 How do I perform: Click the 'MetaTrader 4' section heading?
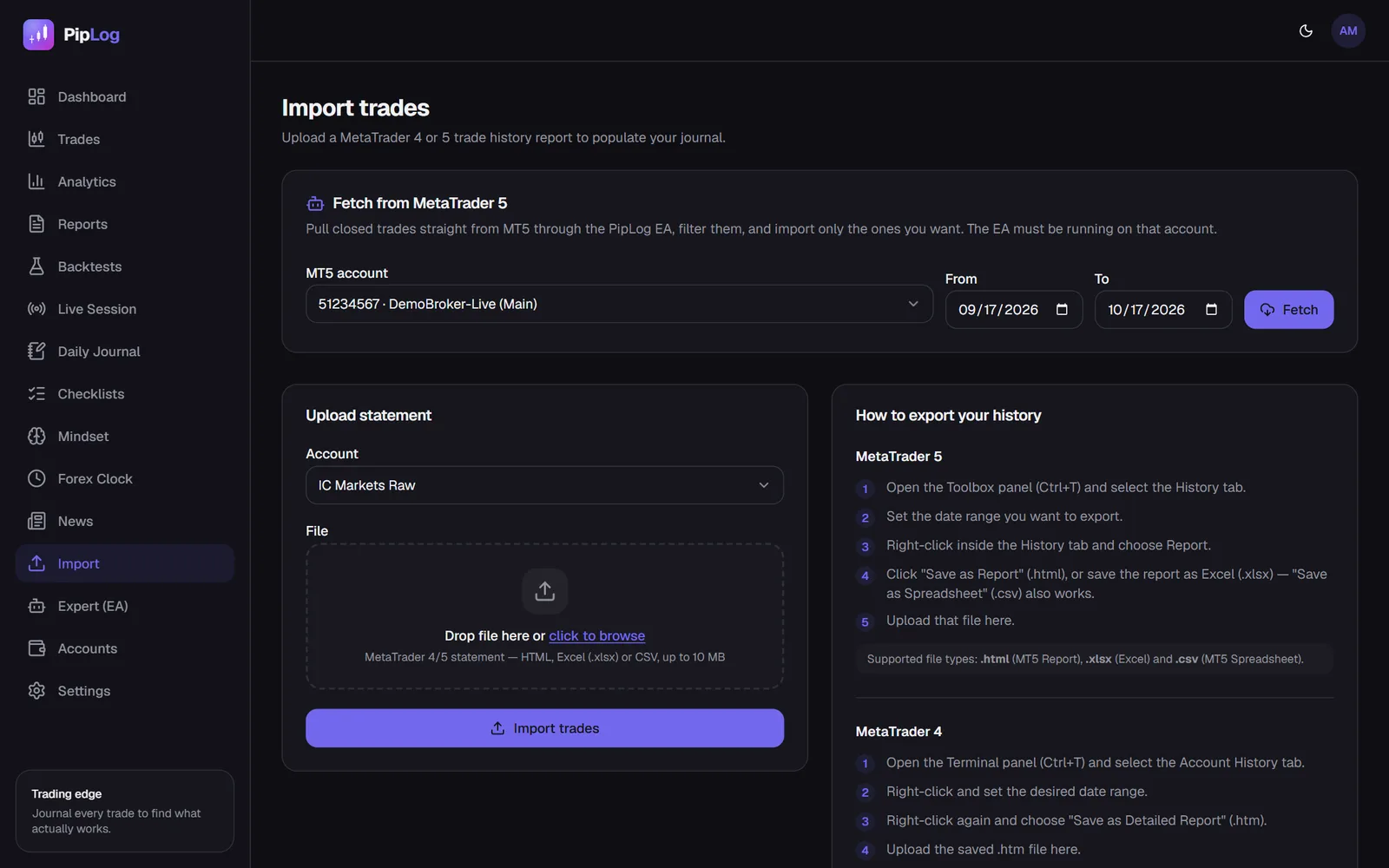(899, 732)
